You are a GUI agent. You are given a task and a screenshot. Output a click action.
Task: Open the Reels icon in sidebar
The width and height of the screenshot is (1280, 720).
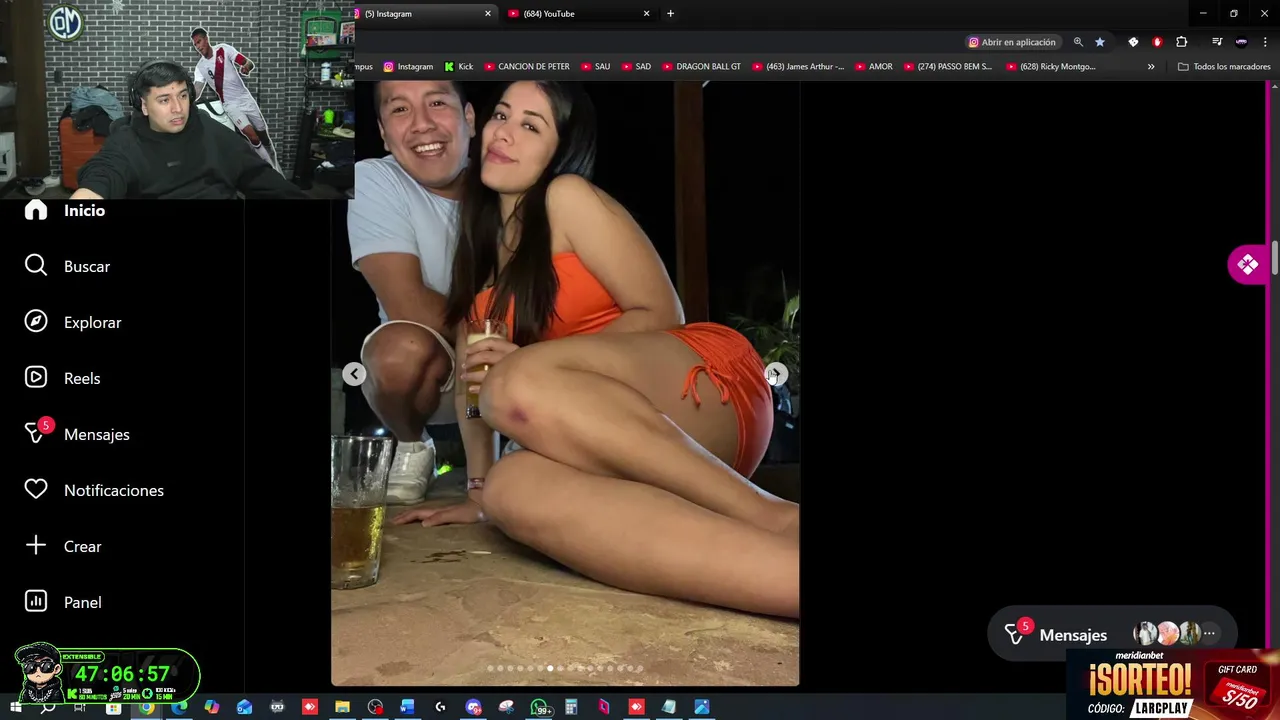click(x=36, y=378)
